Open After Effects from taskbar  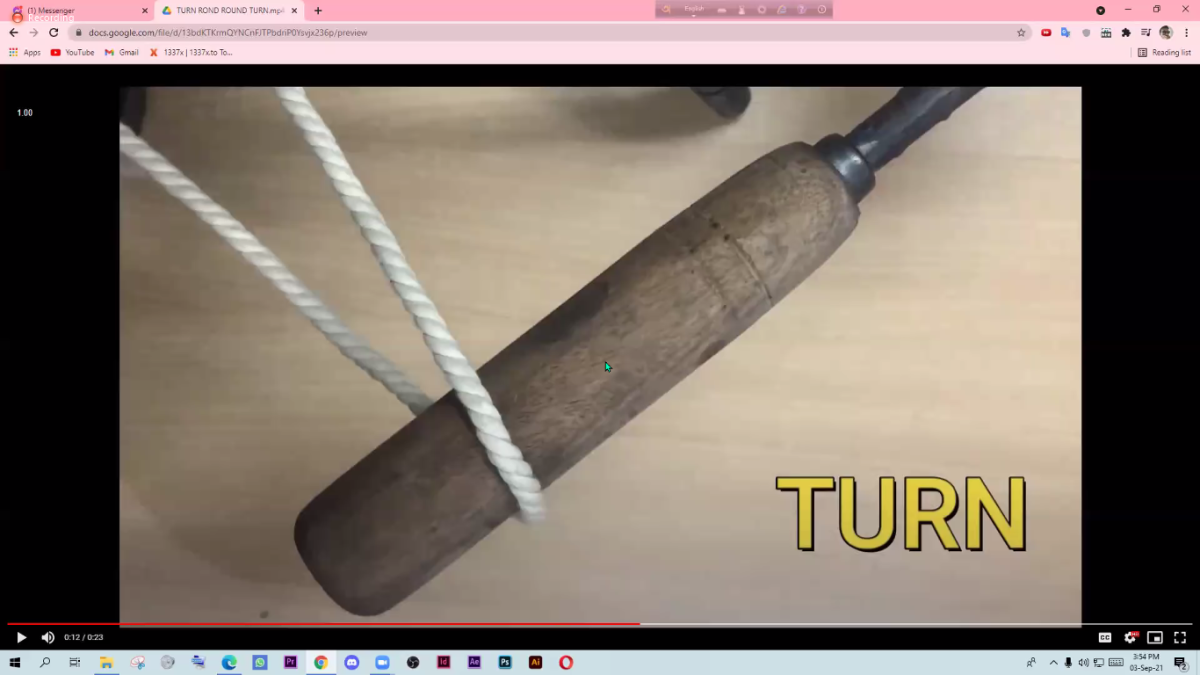[x=474, y=662]
